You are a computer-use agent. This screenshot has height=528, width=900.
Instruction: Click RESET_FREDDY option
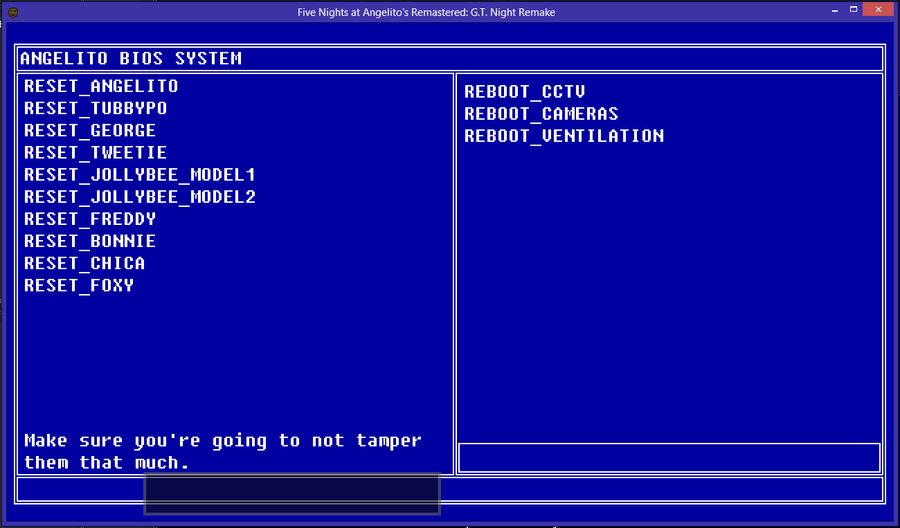coord(90,219)
